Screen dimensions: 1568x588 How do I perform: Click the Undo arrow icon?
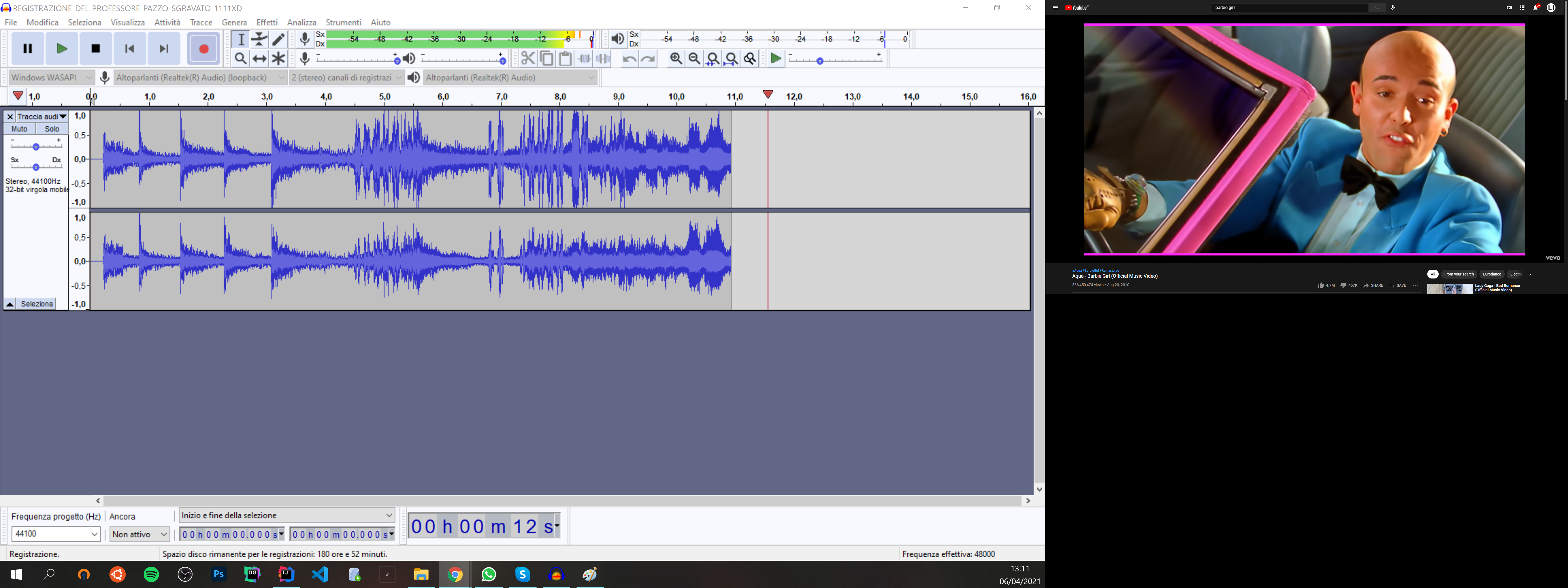(629, 59)
